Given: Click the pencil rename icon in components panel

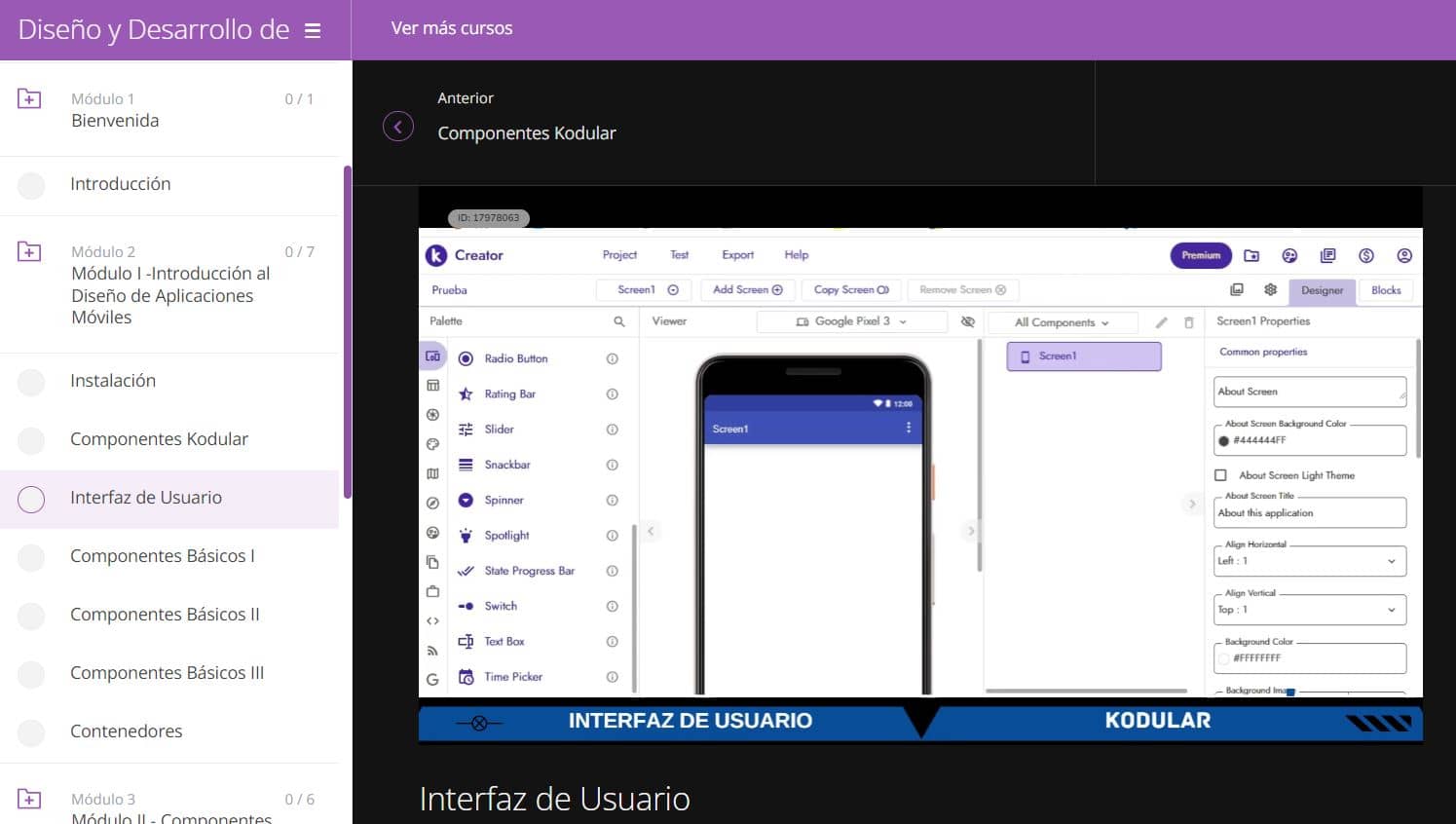Looking at the screenshot, I should tap(1161, 322).
